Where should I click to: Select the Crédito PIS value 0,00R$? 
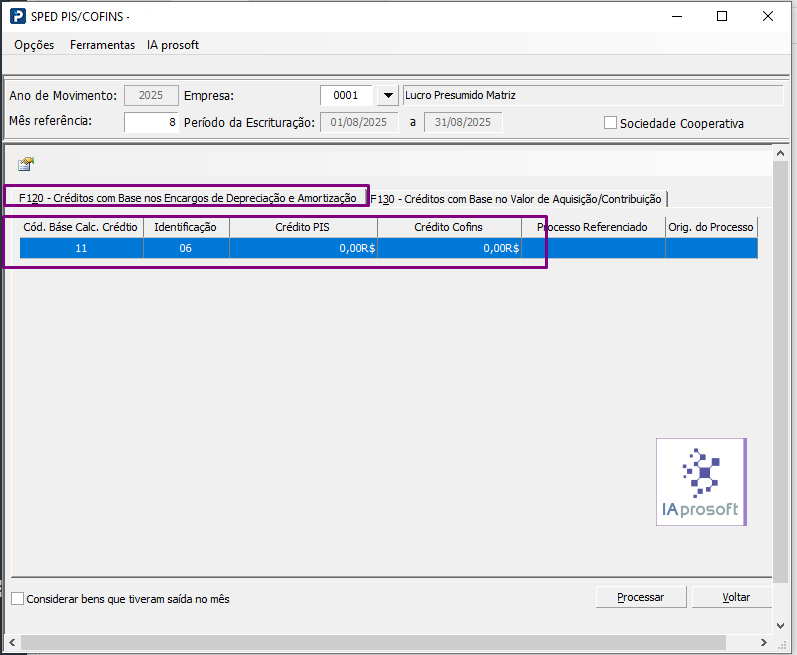(303, 248)
